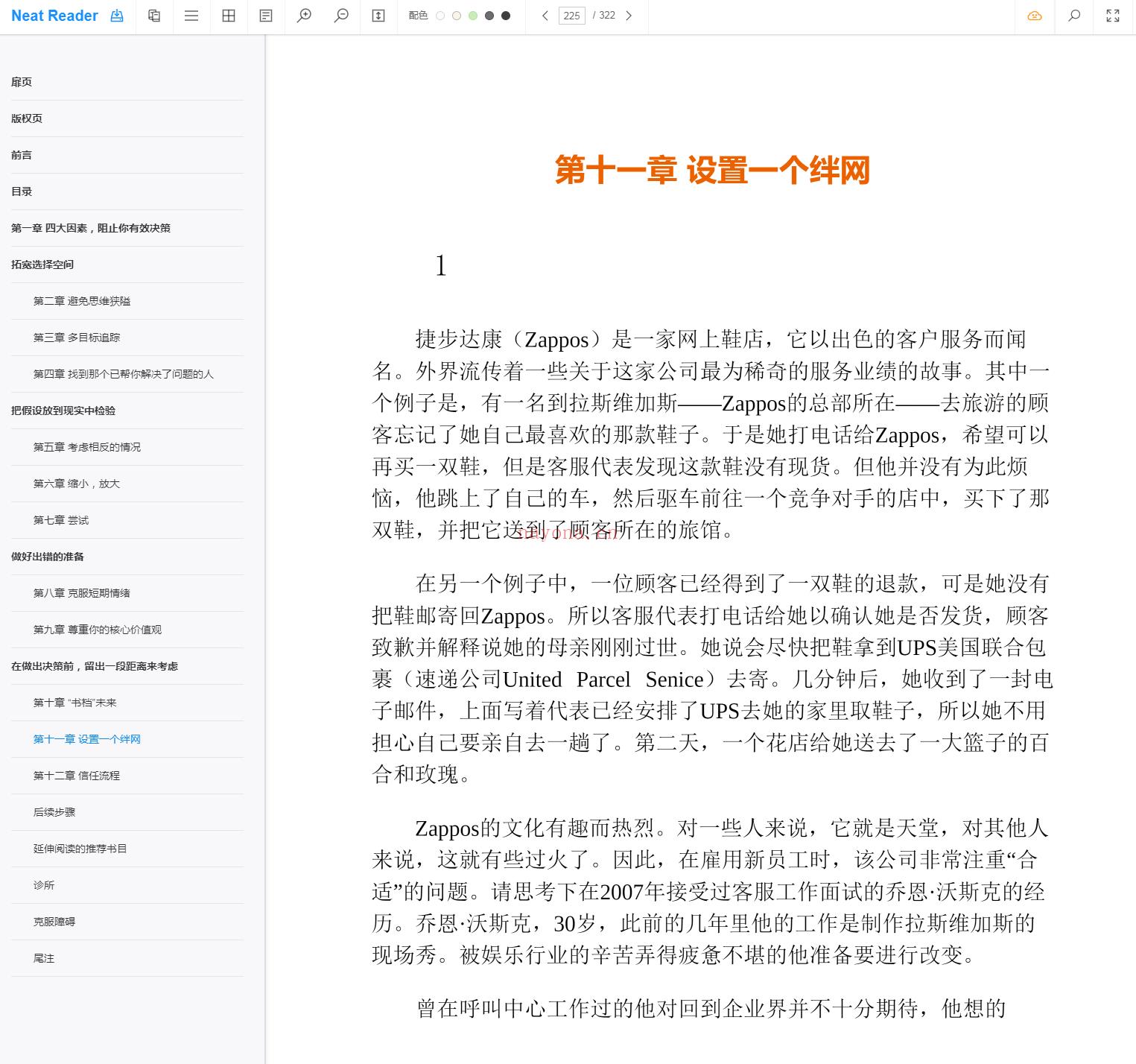Select the white color theme swatch
The width and height of the screenshot is (1136, 1064).
click(x=440, y=16)
